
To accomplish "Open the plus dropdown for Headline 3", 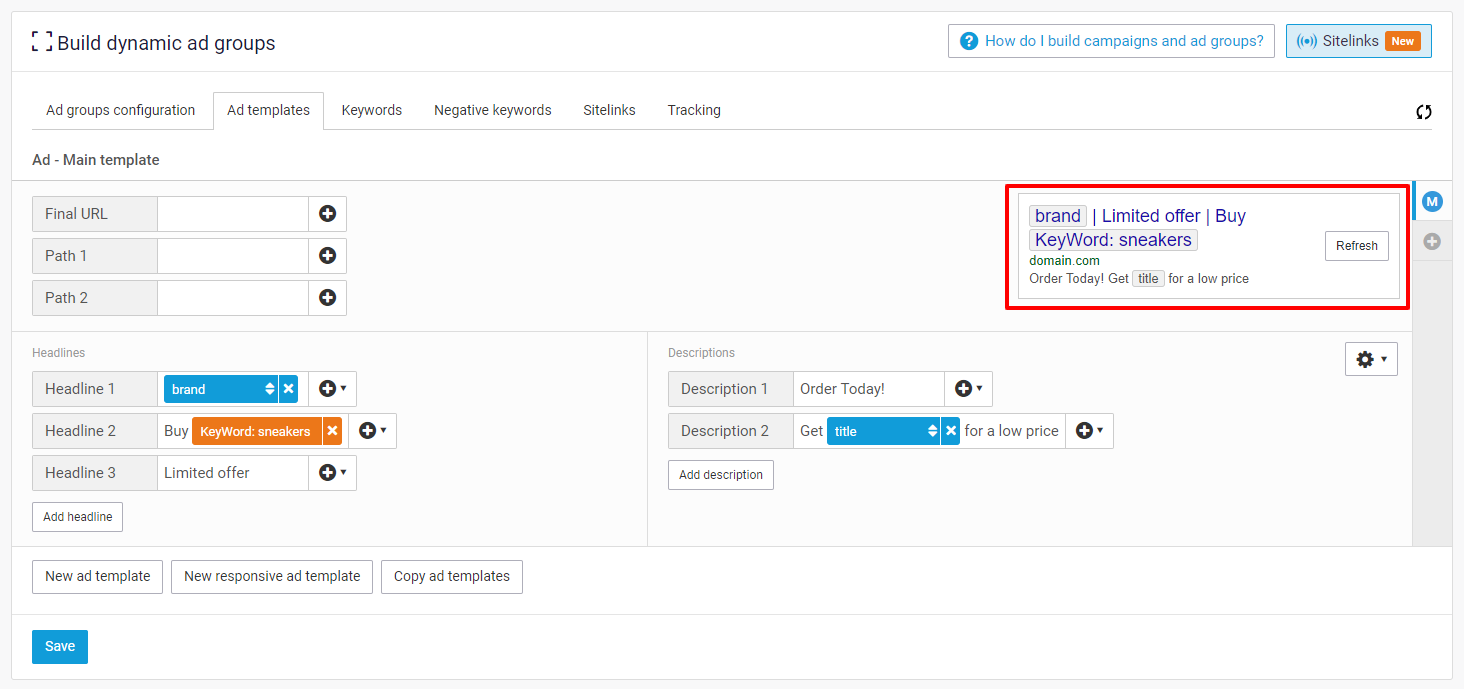I will (332, 473).
